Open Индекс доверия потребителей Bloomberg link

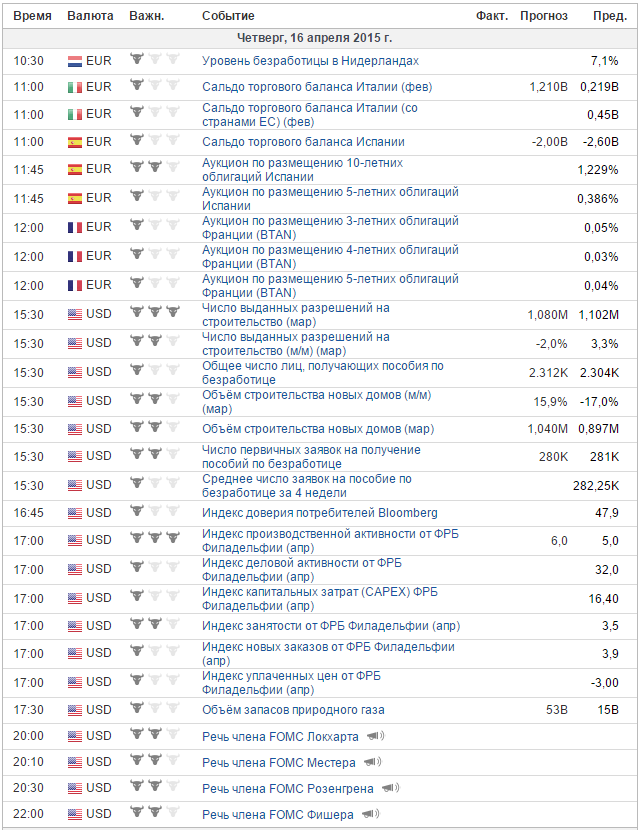(320, 513)
